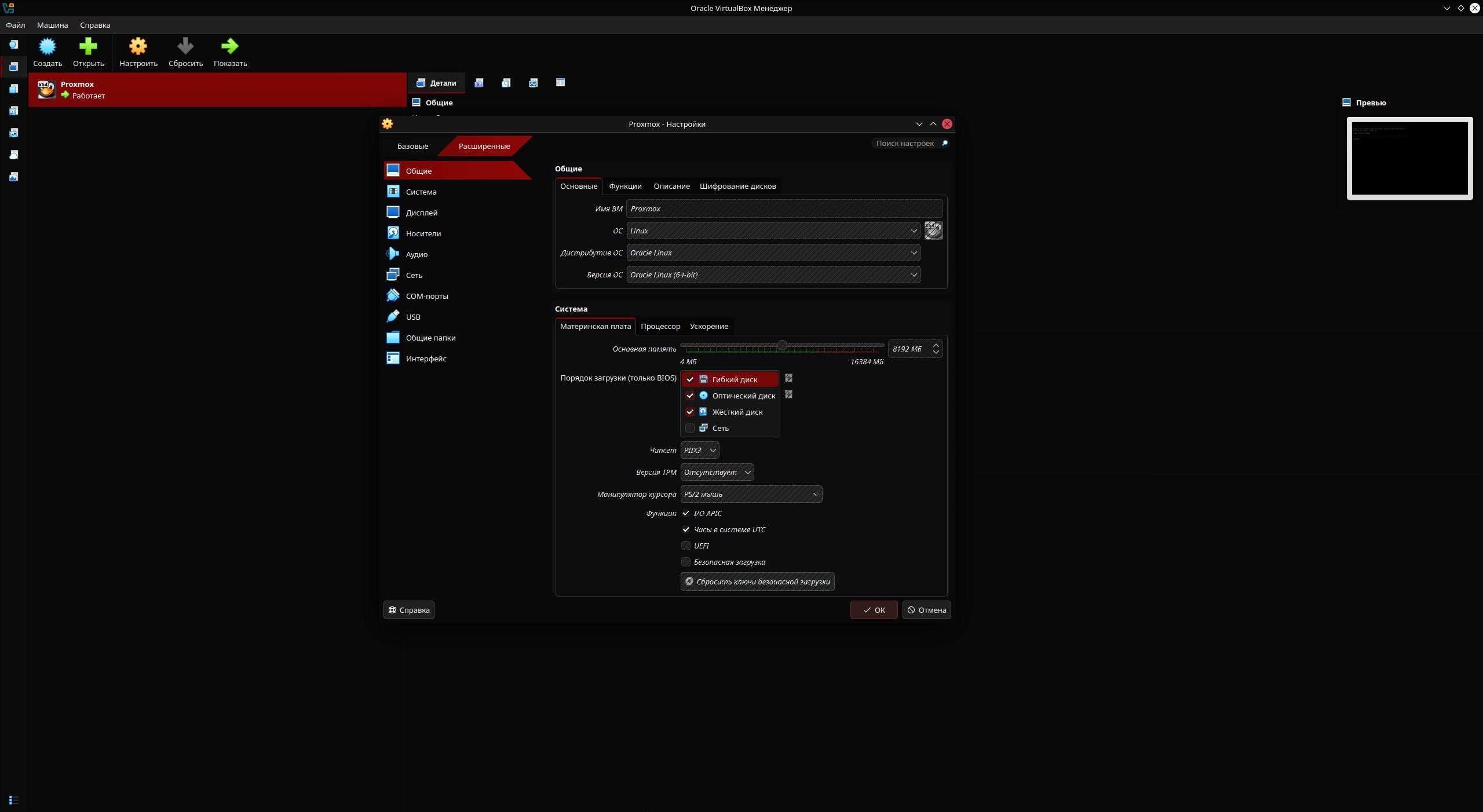Click the Настроить gear toolbar icon
The height and width of the screenshot is (812, 1483).
[x=138, y=46]
